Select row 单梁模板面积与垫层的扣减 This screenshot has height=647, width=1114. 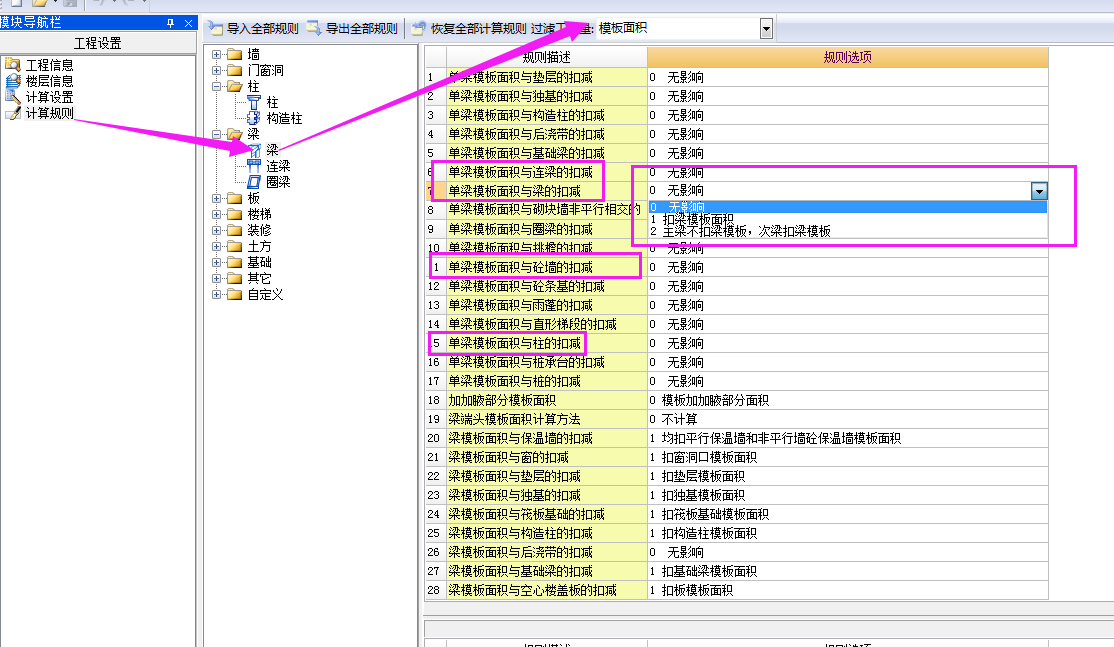[546, 77]
